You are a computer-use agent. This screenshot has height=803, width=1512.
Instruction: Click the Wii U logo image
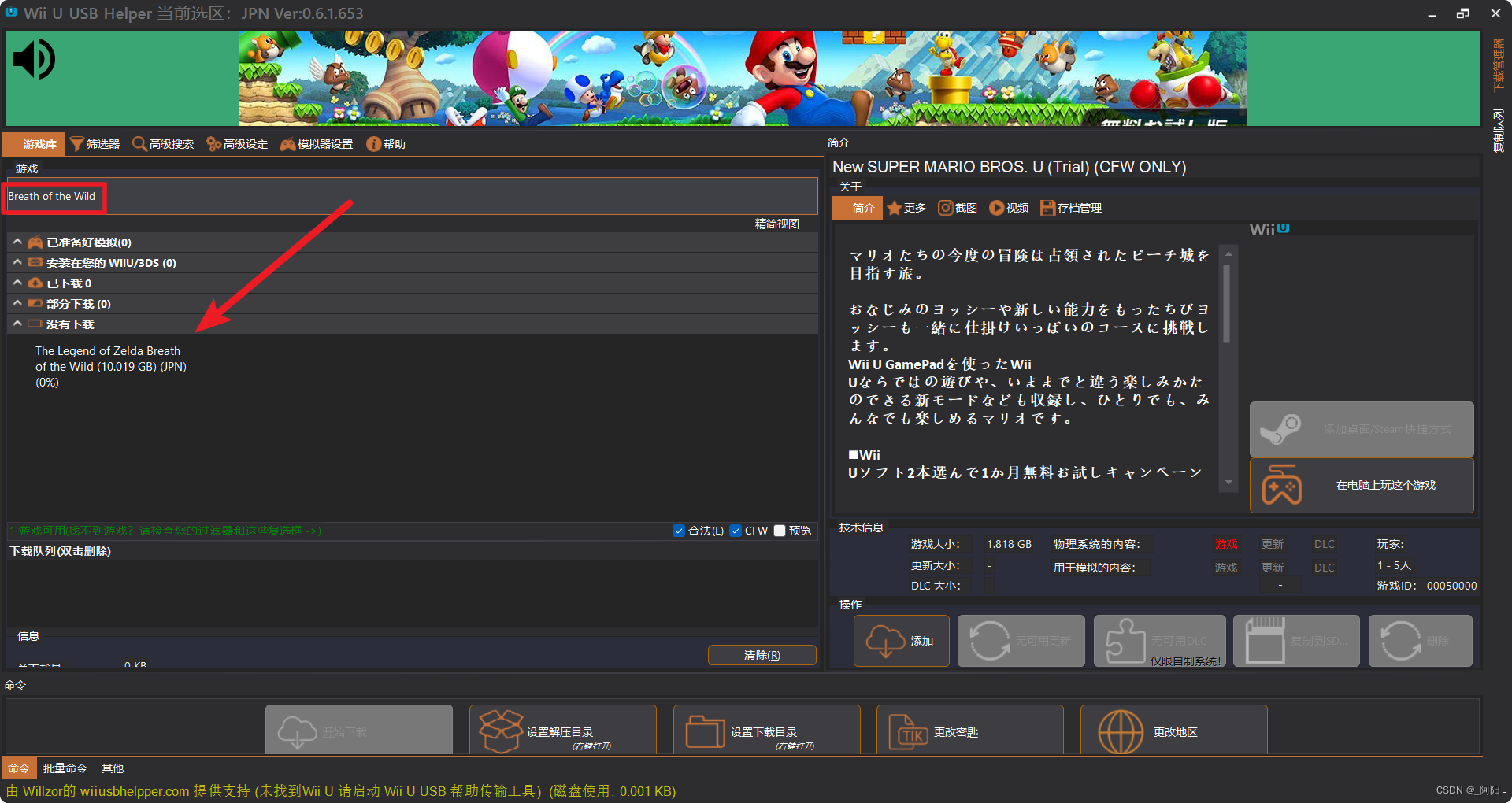click(x=1269, y=229)
